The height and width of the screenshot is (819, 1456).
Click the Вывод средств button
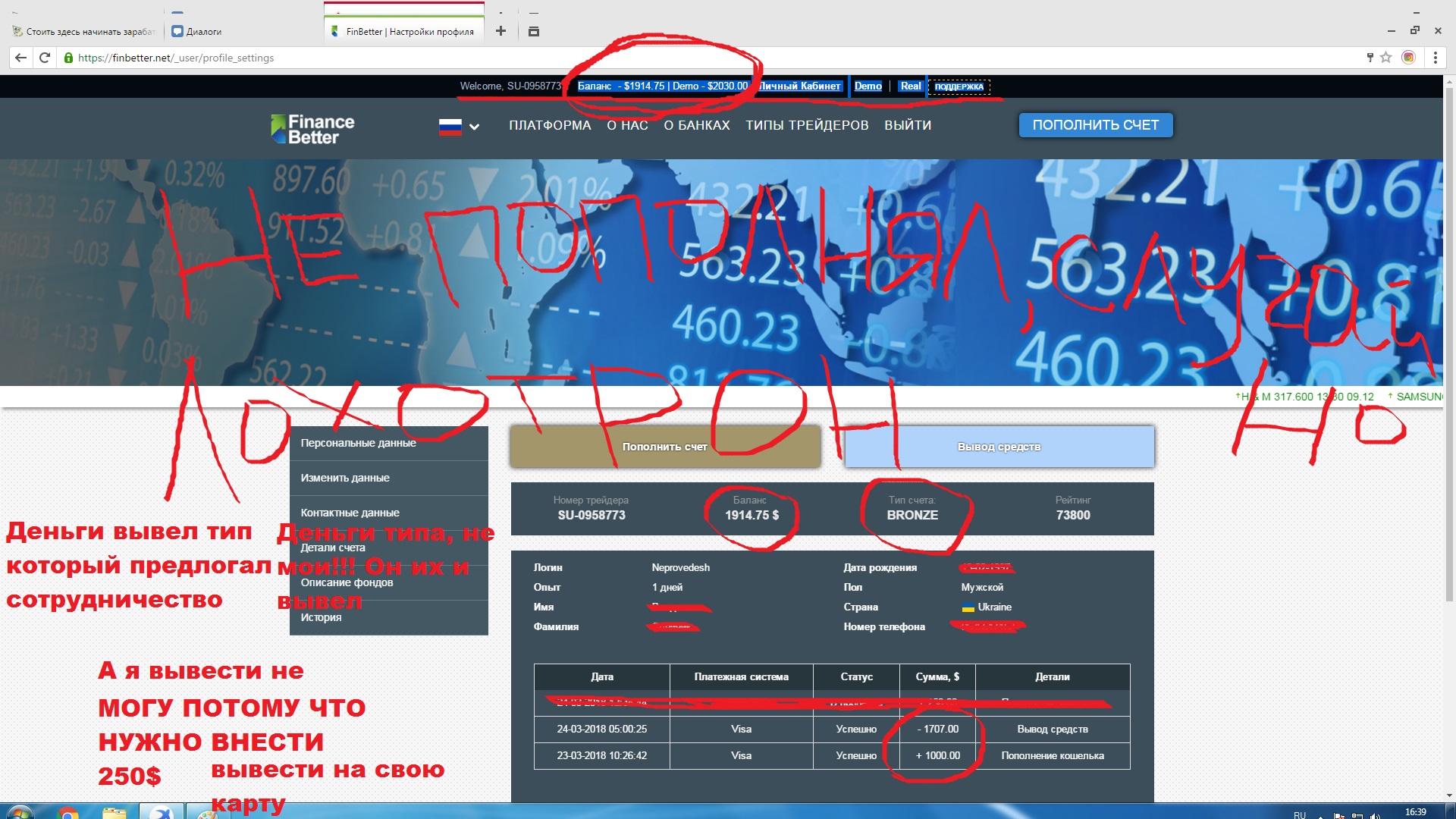click(999, 447)
